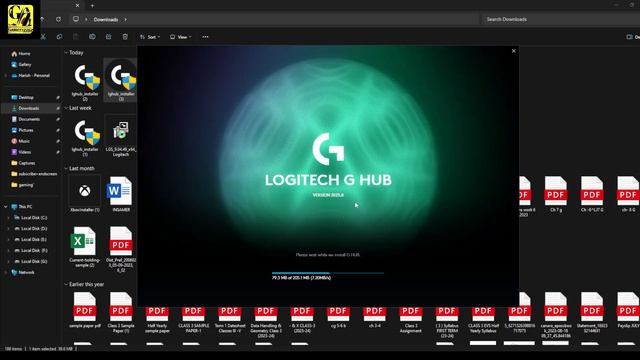Image resolution: width=640 pixels, height=360 pixels.
Task: Click the Logitech G logo in installer
Action: point(328,149)
